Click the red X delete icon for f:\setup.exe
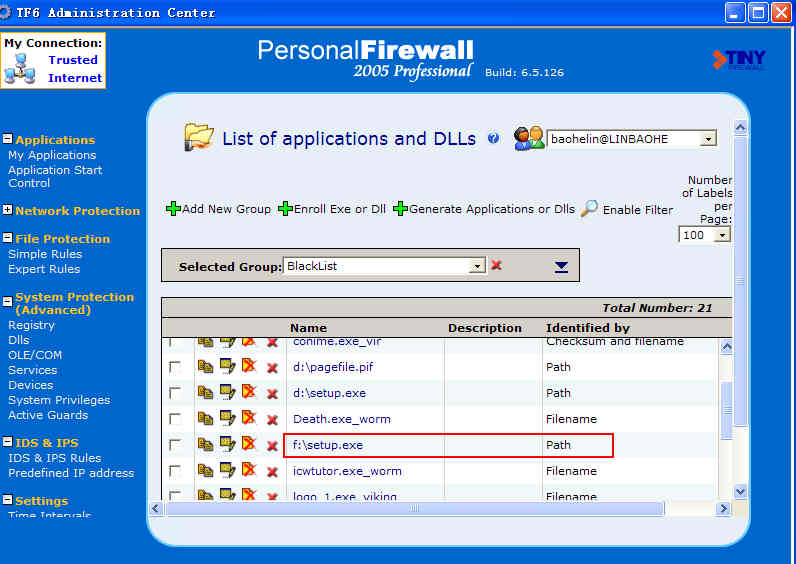The width and height of the screenshot is (796, 564). coord(272,446)
